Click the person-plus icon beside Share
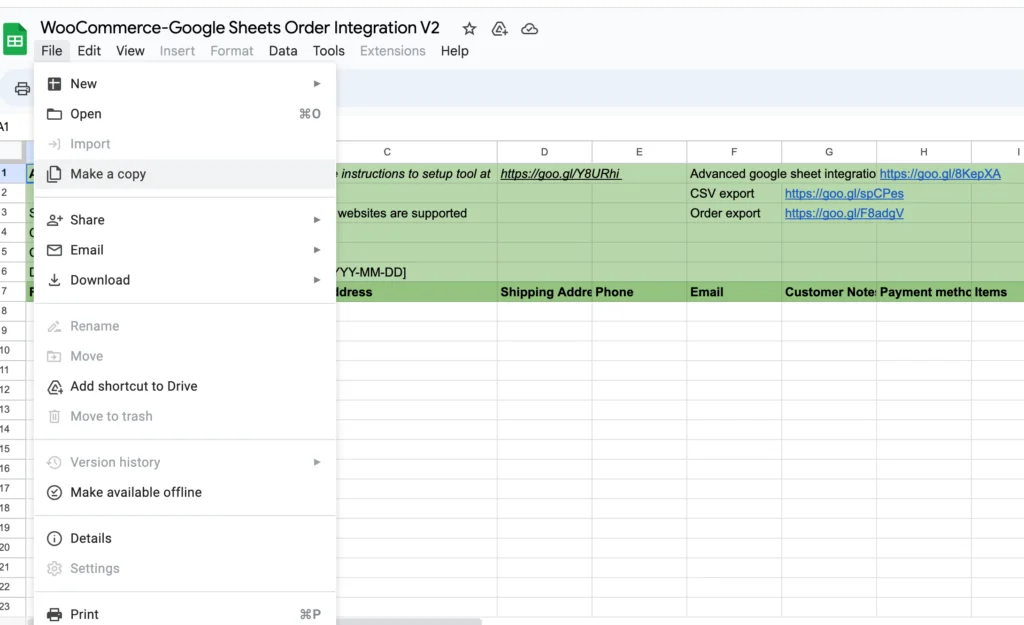The height and width of the screenshot is (625, 1024). [54, 220]
